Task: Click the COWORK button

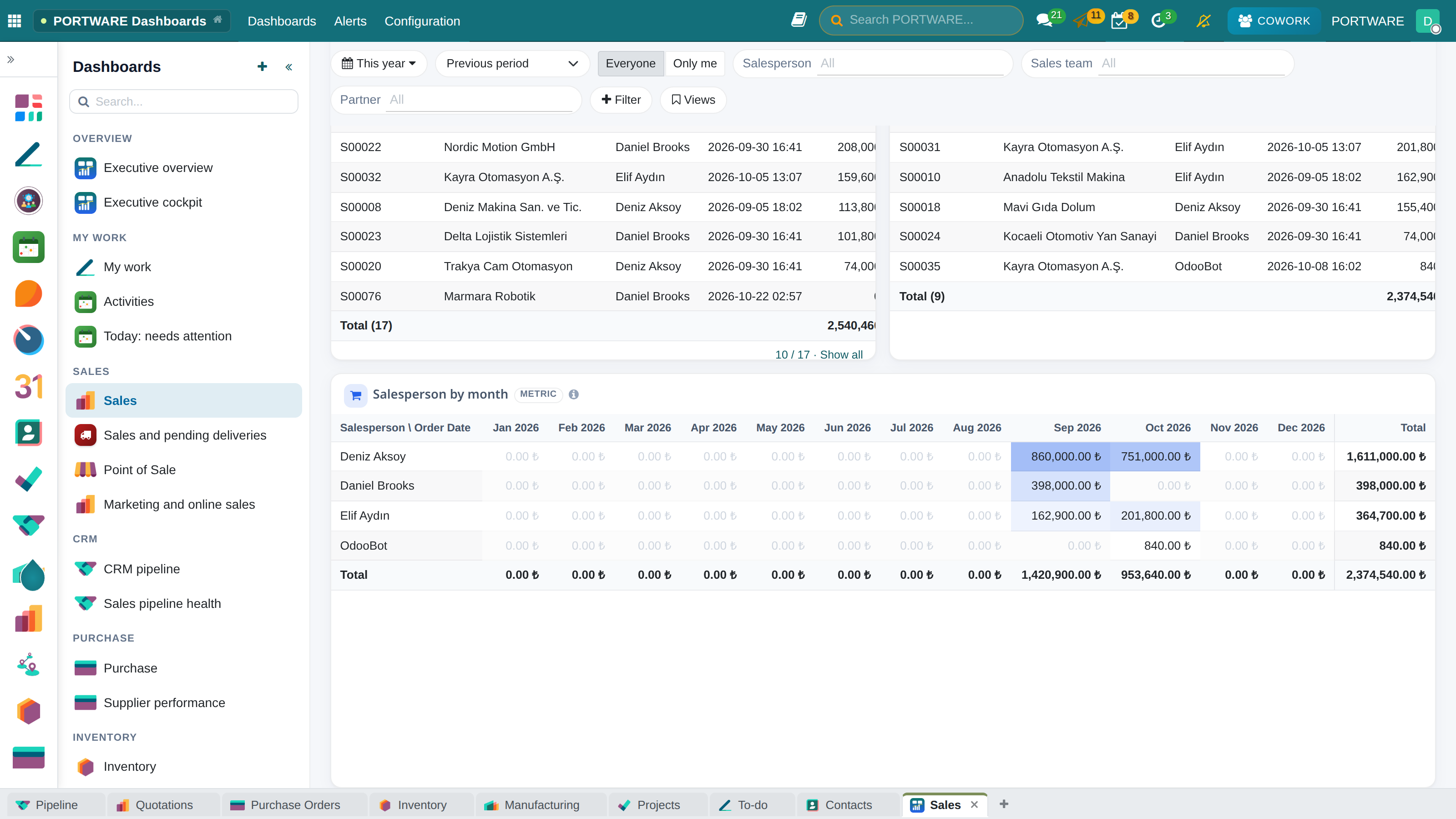Action: (1274, 21)
